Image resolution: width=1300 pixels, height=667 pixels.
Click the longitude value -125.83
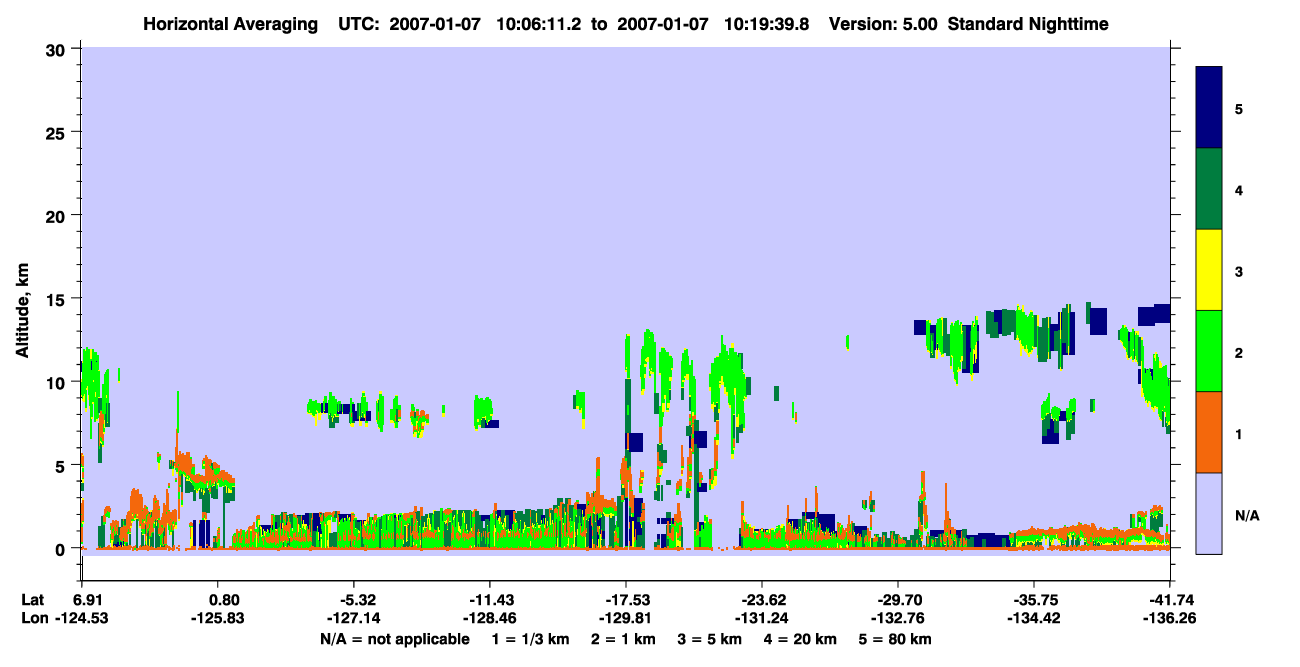click(218, 619)
